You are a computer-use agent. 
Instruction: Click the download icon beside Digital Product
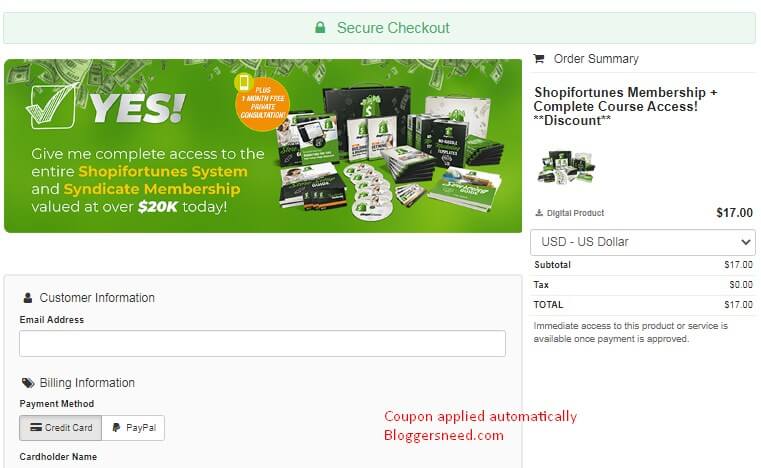(539, 213)
